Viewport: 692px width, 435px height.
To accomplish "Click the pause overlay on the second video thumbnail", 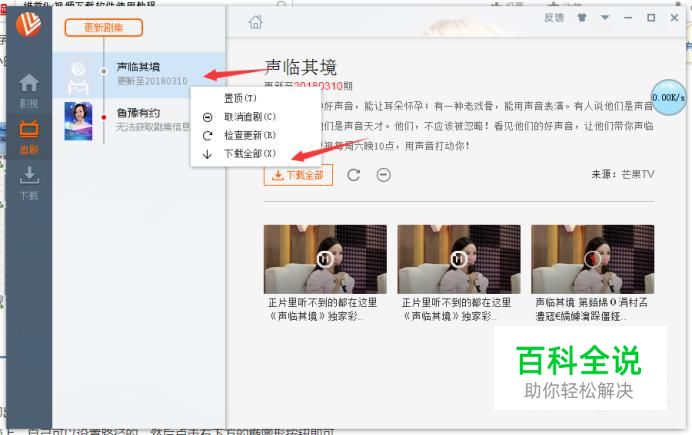I will [x=459, y=259].
